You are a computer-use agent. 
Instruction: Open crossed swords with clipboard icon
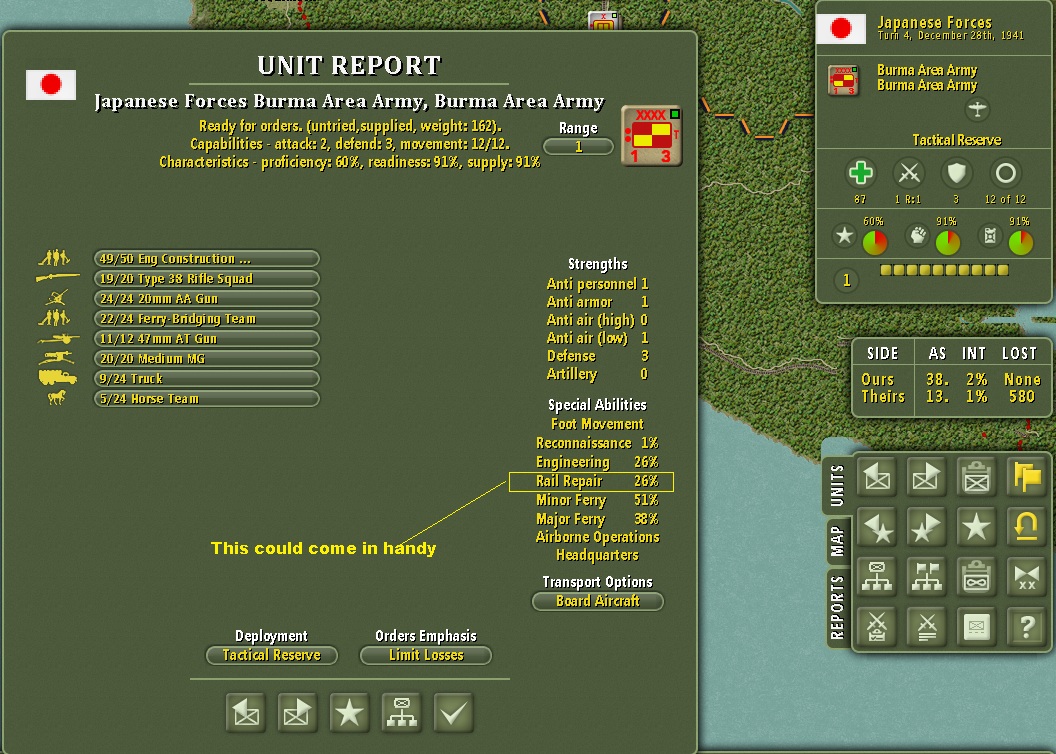click(877, 627)
